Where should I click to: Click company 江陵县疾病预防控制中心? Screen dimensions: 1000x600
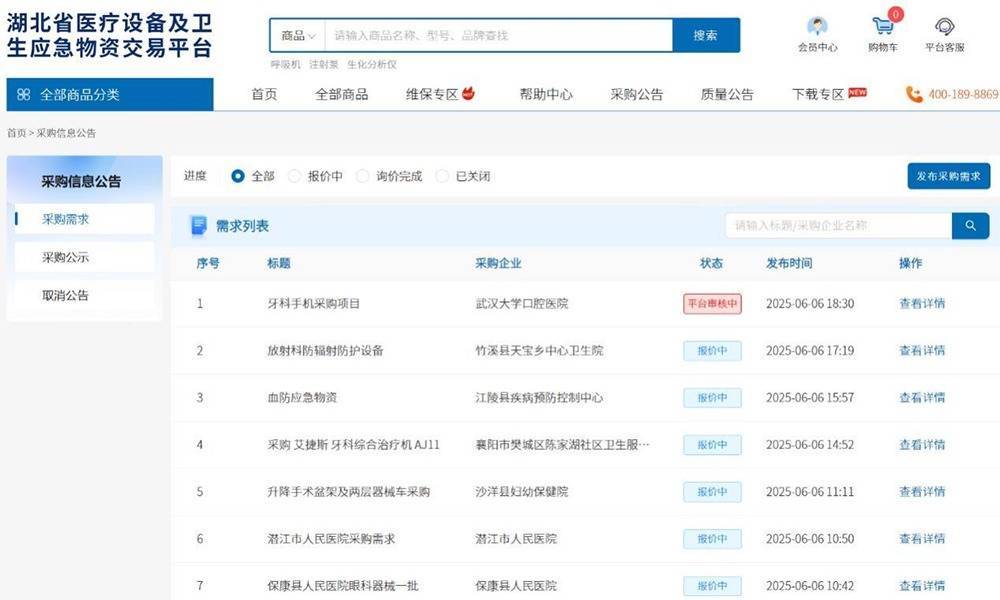pos(539,398)
